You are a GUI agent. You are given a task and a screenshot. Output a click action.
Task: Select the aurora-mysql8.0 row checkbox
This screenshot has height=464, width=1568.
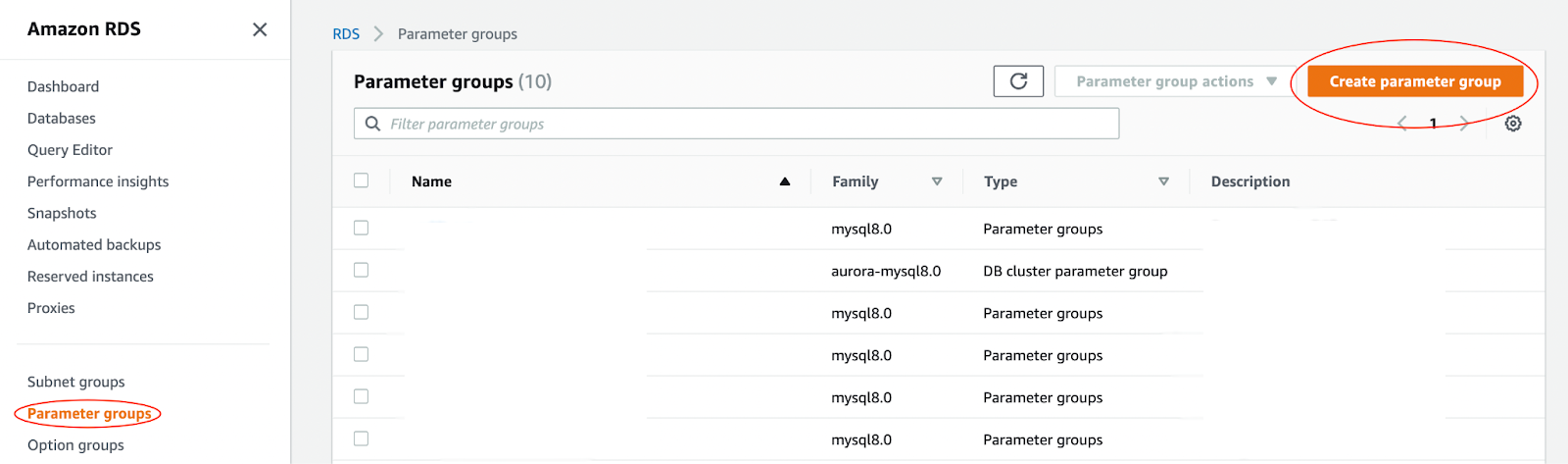362,270
